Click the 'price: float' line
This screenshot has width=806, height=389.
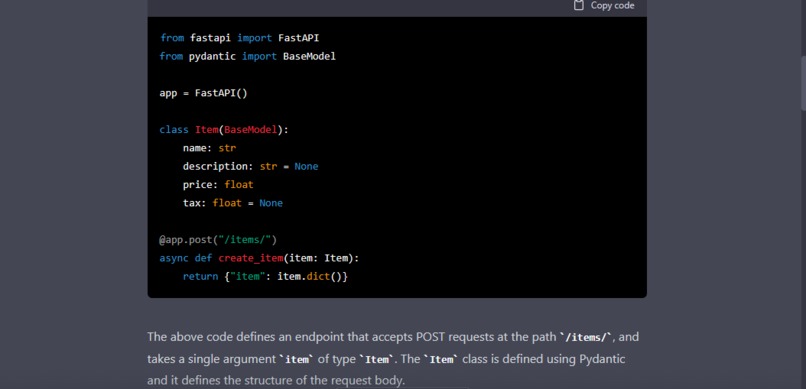point(218,184)
